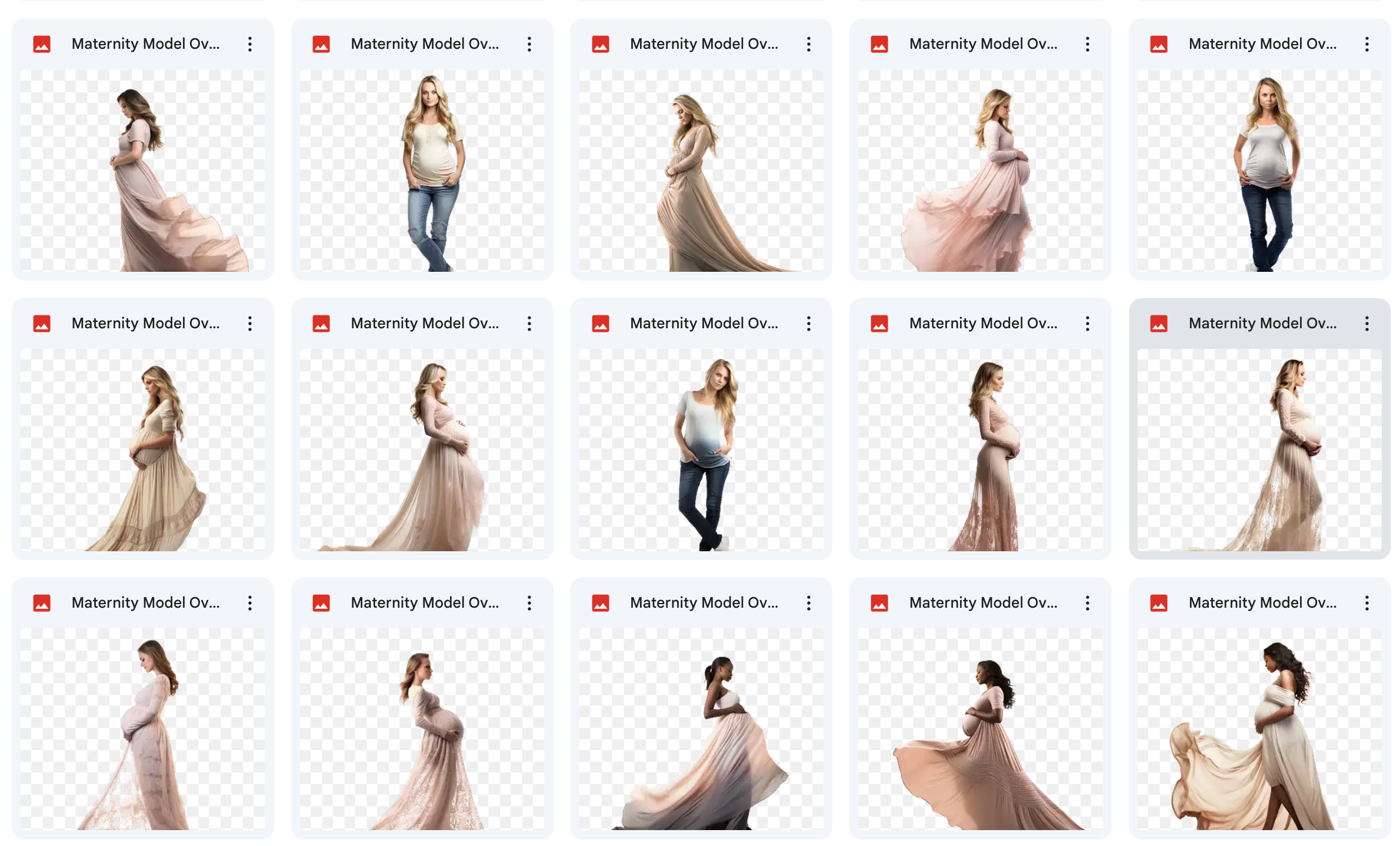
Task: Open more actions for the selected highlighted file
Action: pyautogui.click(x=1367, y=323)
